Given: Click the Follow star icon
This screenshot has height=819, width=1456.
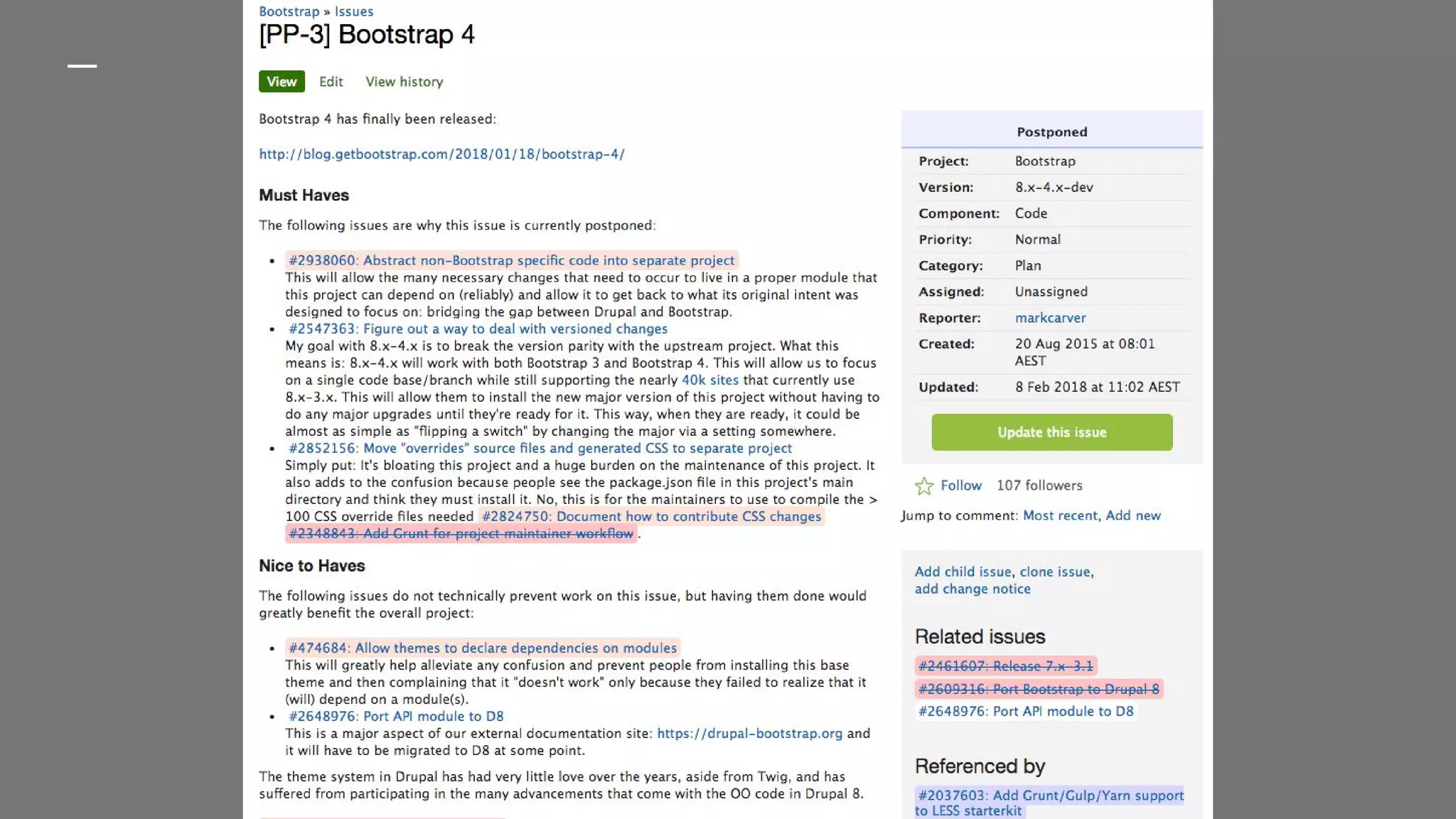Looking at the screenshot, I should [x=924, y=486].
